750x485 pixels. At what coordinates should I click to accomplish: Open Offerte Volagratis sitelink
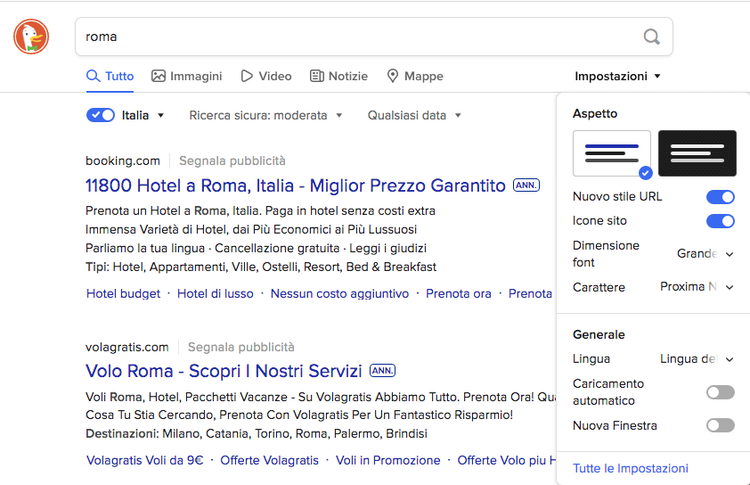point(269,461)
